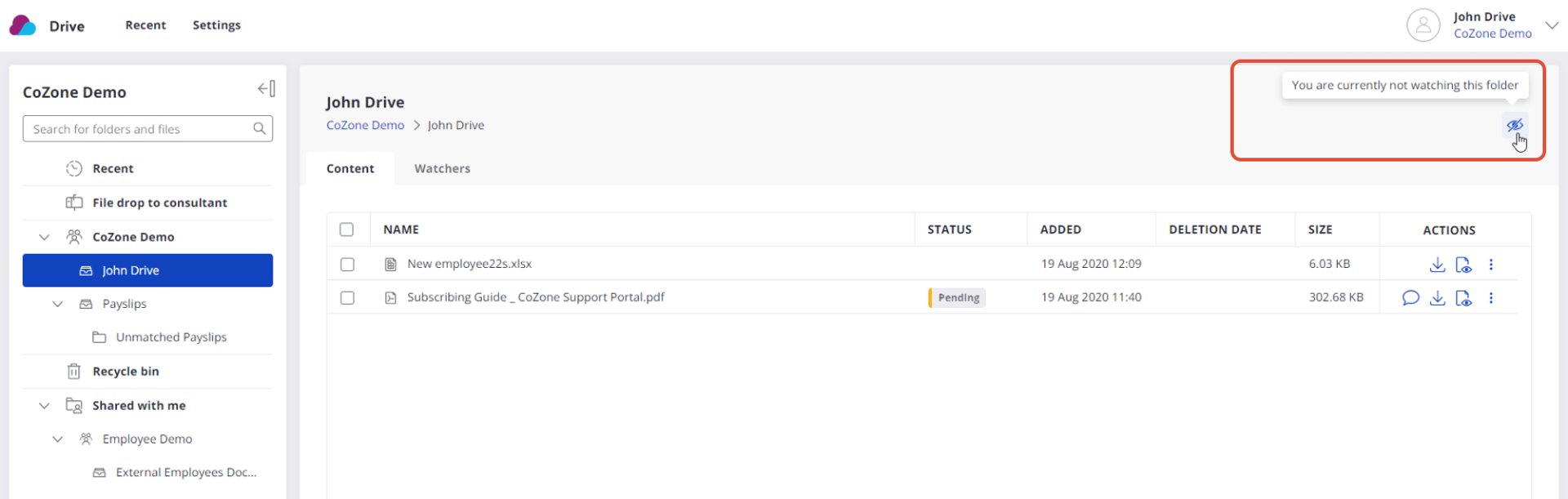Collapse the CoZone Demo tree node
The width and height of the screenshot is (1568, 499).
click(44, 237)
